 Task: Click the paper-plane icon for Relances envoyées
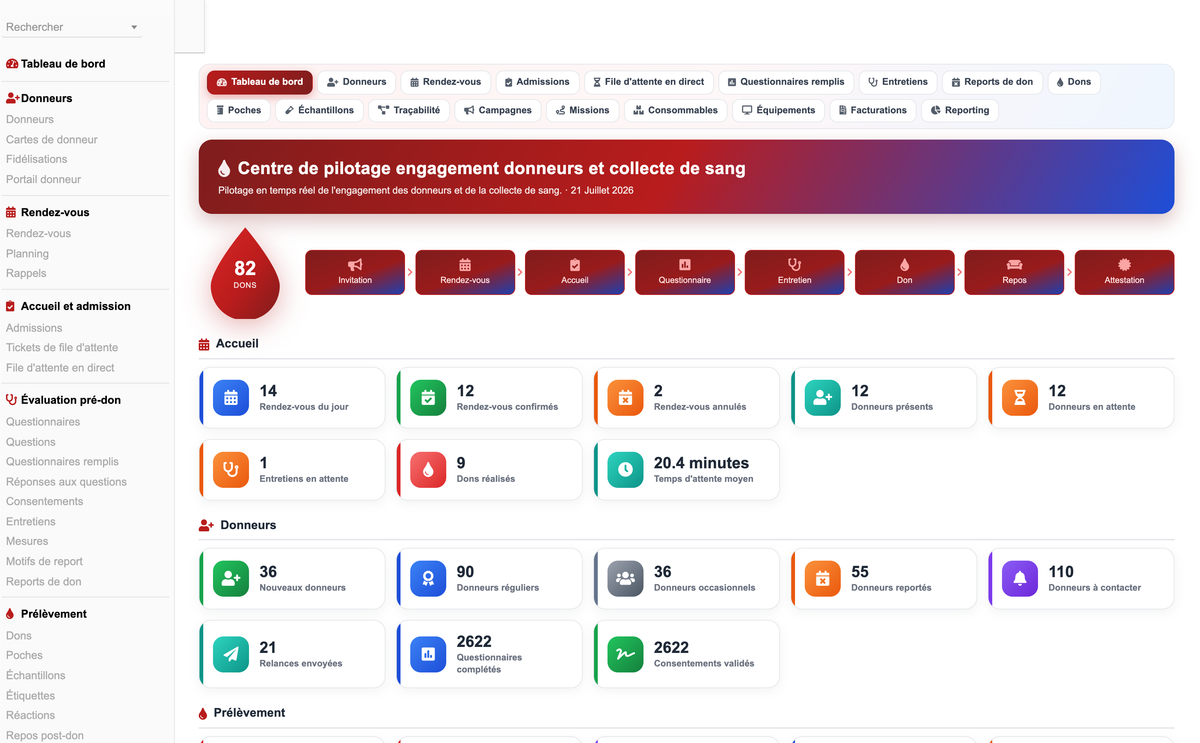click(231, 654)
